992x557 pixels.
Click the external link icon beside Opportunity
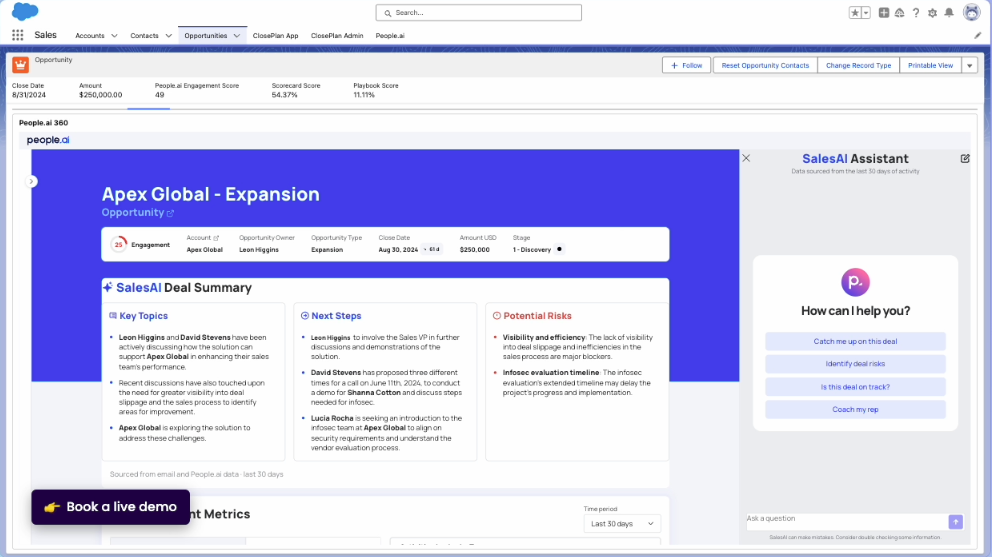pyautogui.click(x=170, y=213)
